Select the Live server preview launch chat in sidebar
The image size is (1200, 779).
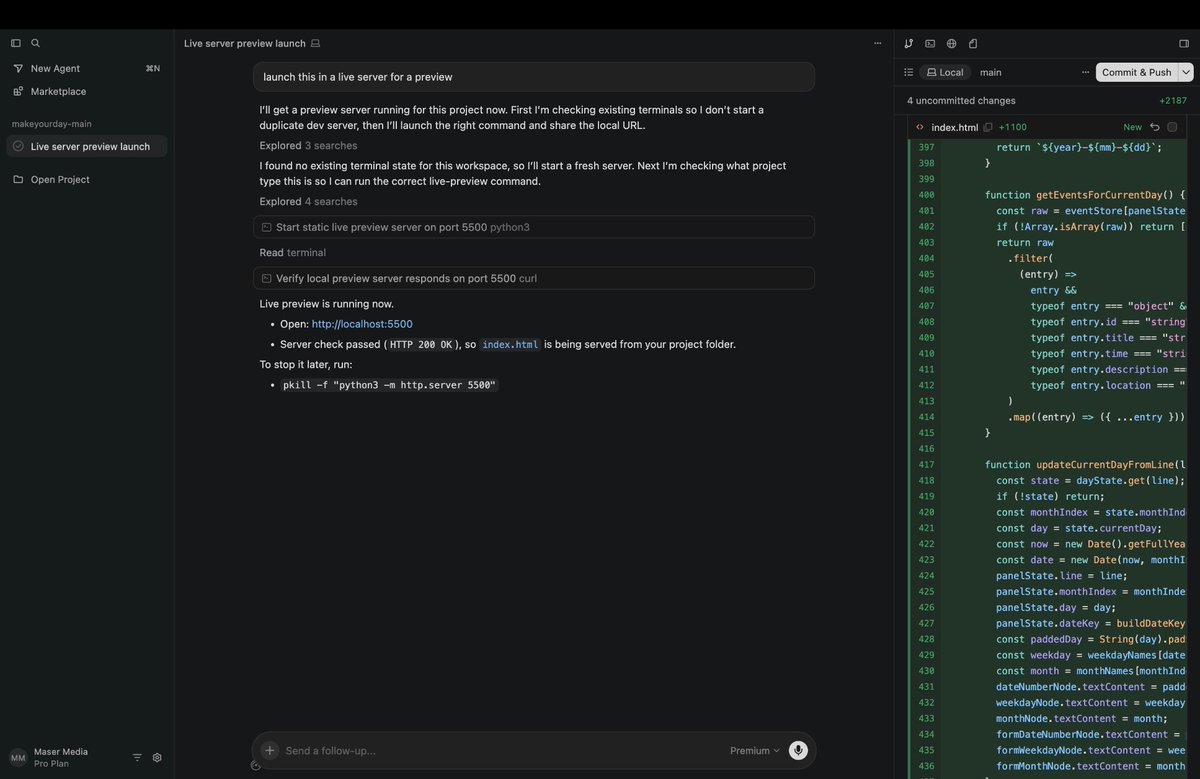coord(87,146)
